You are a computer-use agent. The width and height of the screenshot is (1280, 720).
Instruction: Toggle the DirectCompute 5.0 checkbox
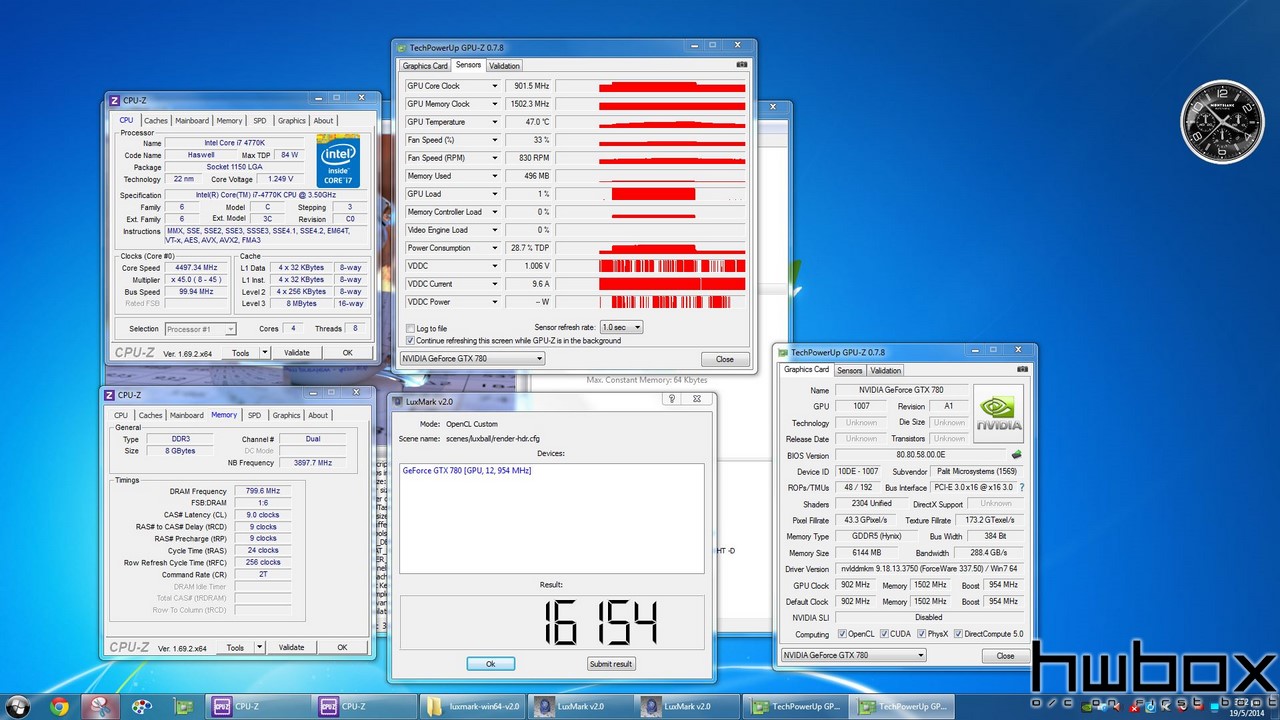pyautogui.click(x=958, y=634)
